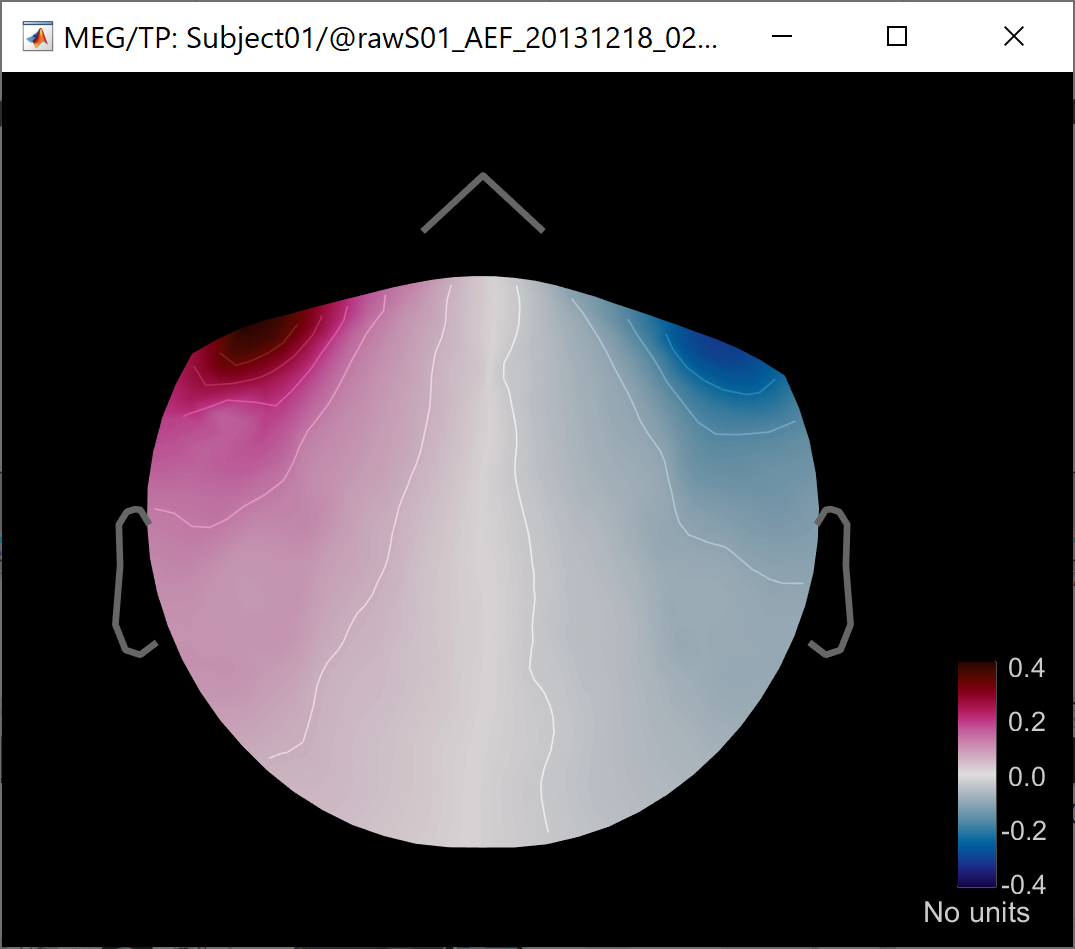The image size is (1075, 949).
Task: Click the 0.4 colorbar label
Action: (1026, 668)
